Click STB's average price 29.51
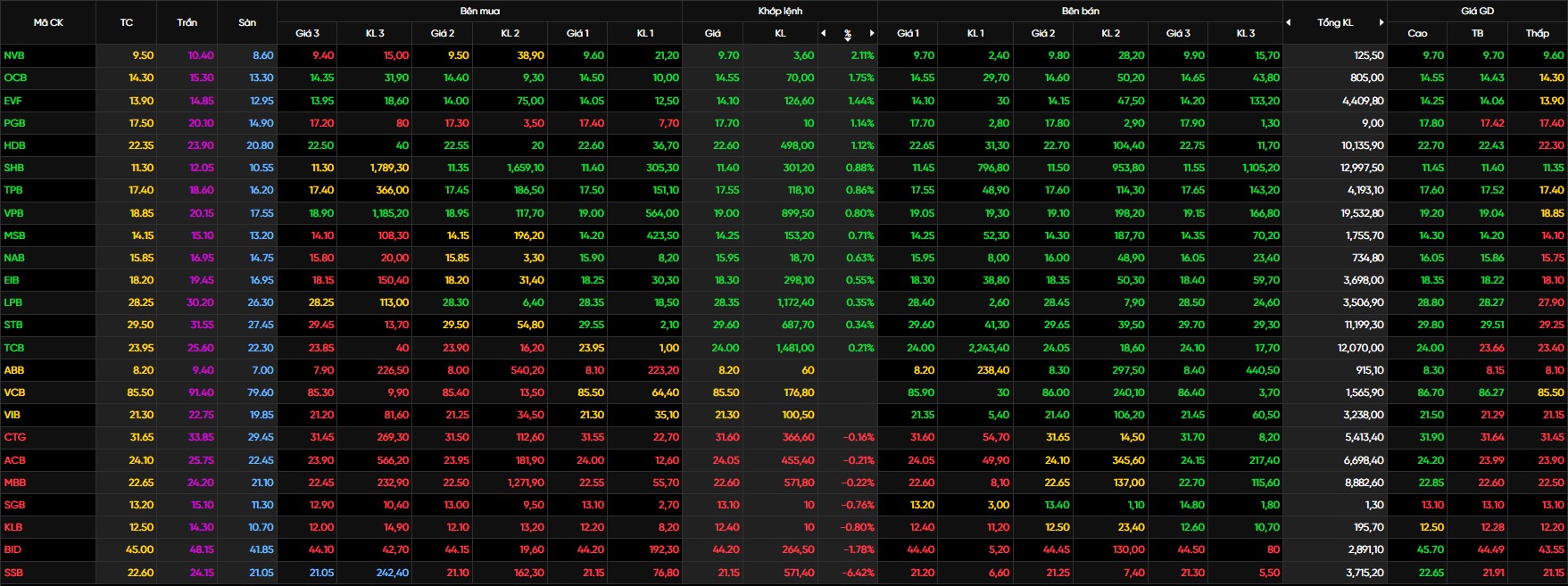The width and height of the screenshot is (1568, 586). pos(1492,326)
